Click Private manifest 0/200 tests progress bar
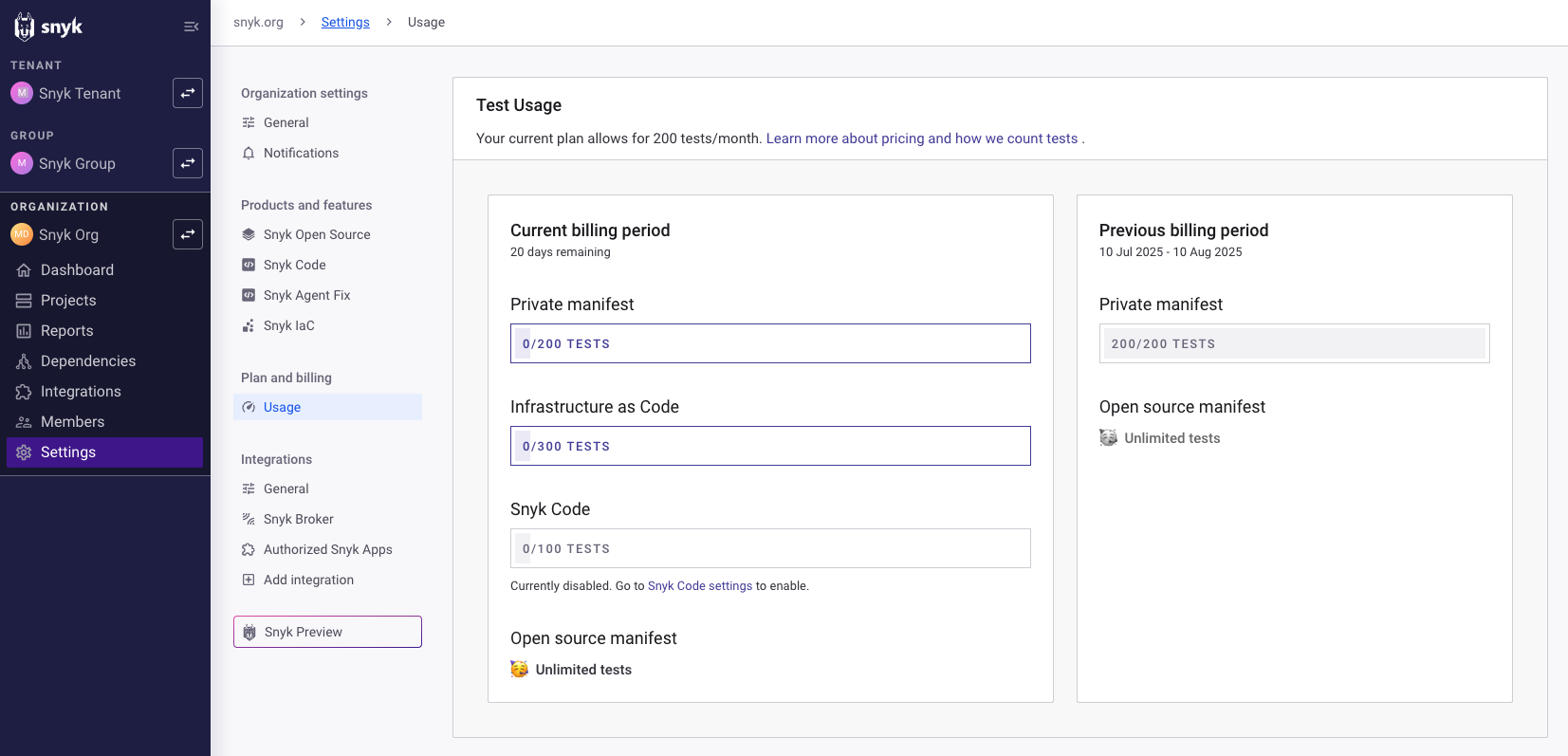 pos(769,343)
